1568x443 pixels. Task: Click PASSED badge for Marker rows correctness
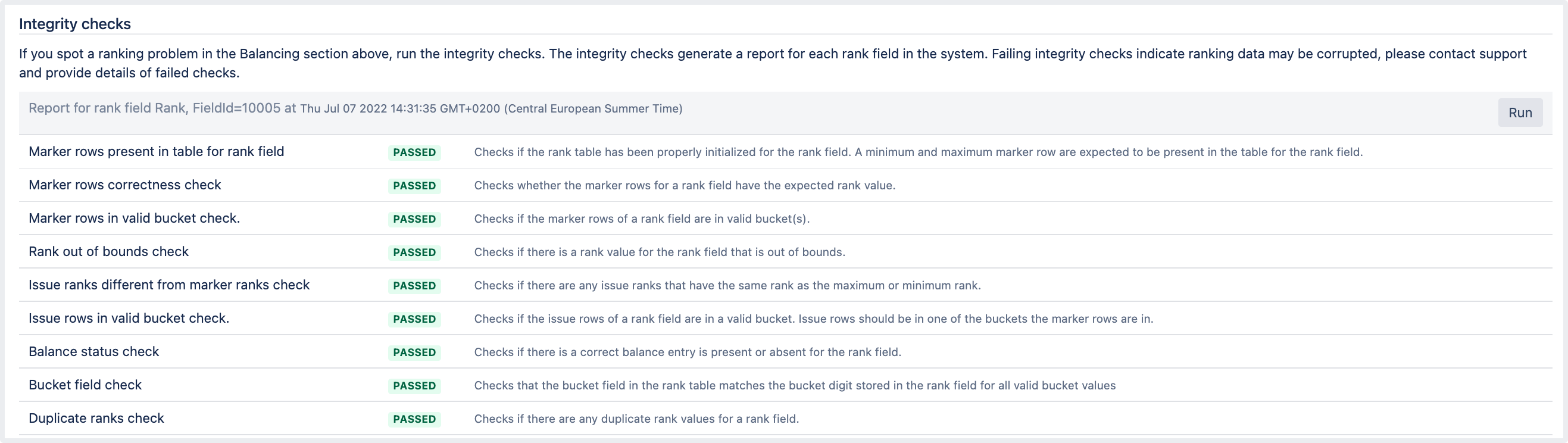coord(414,186)
